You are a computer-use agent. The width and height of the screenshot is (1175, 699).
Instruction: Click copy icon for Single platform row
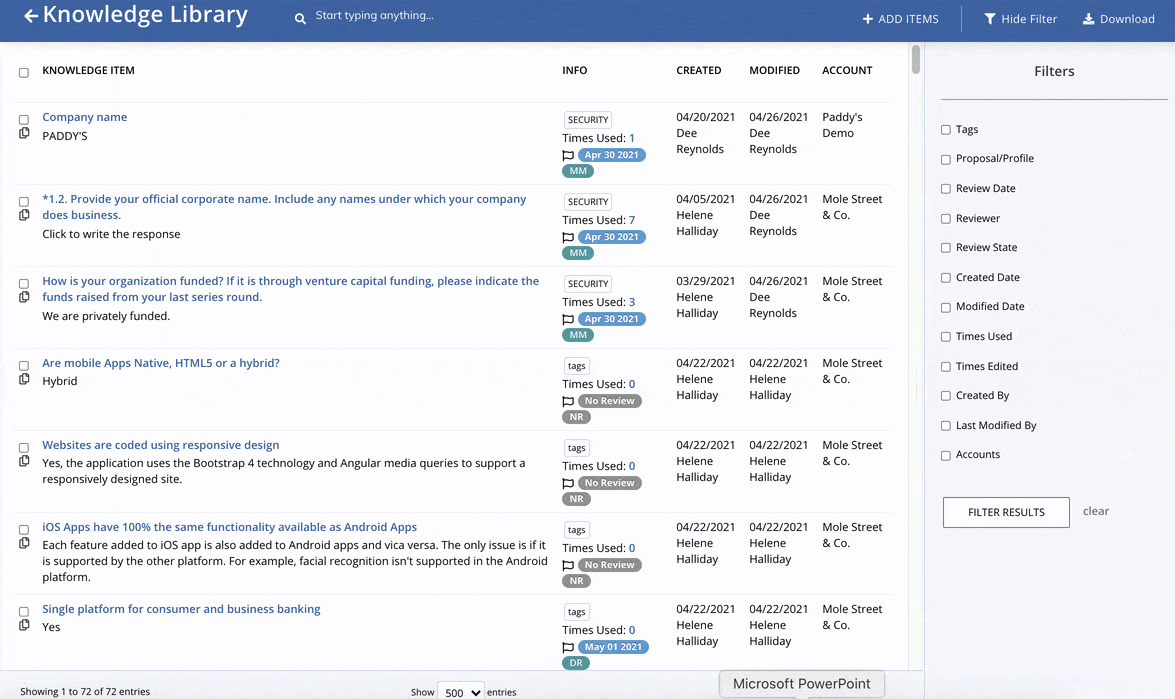coord(24,625)
